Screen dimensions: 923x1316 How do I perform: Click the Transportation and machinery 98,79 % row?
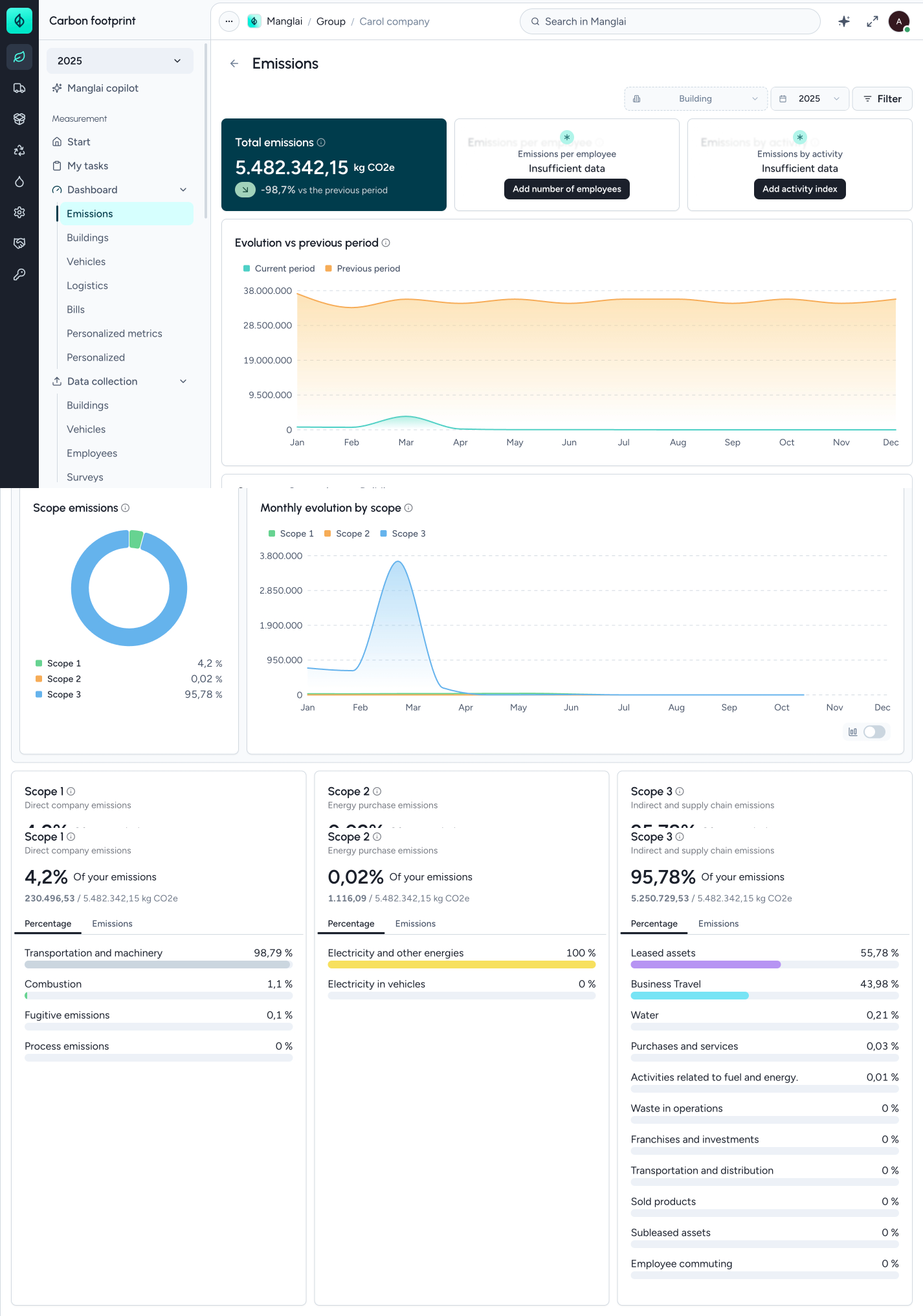click(159, 958)
